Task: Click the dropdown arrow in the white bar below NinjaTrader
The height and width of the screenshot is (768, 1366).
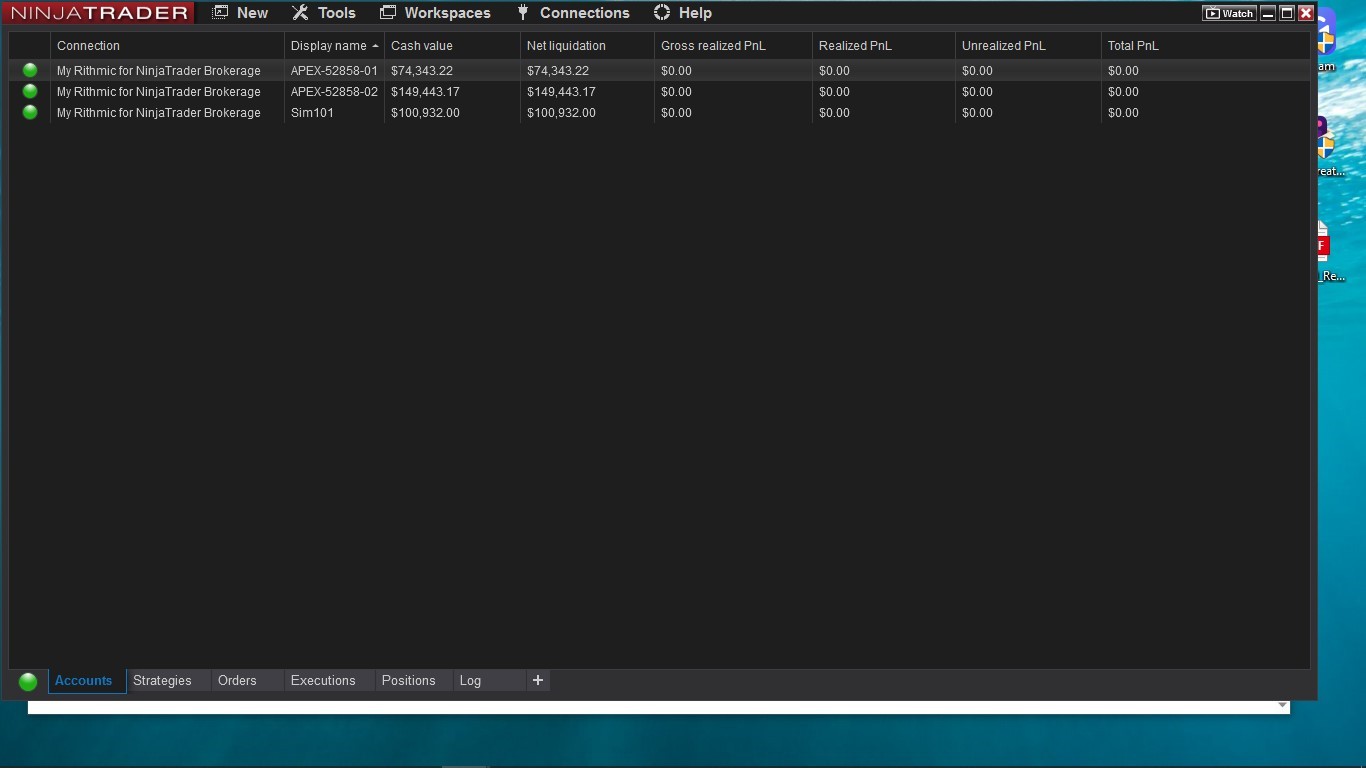Action: [x=1282, y=706]
